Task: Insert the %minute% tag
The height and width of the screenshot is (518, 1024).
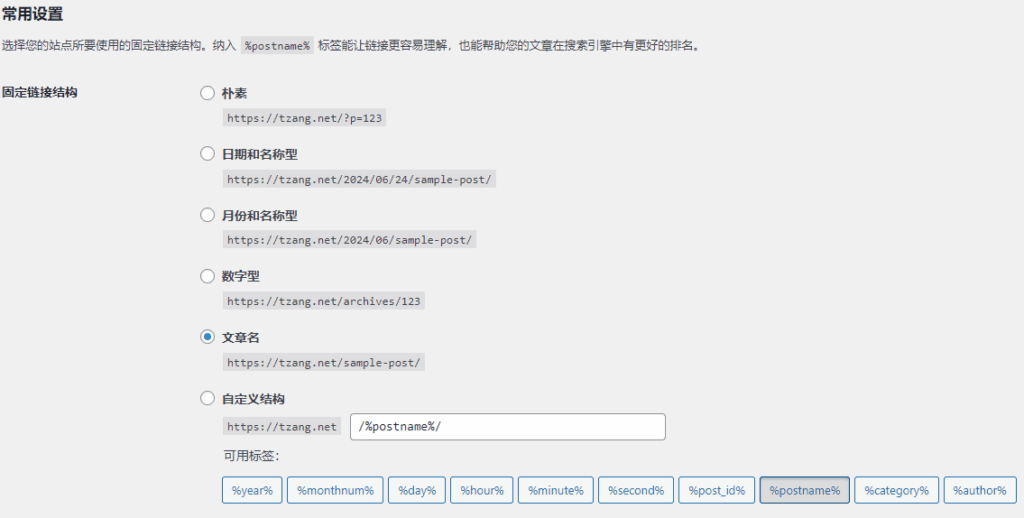Action: tap(555, 490)
